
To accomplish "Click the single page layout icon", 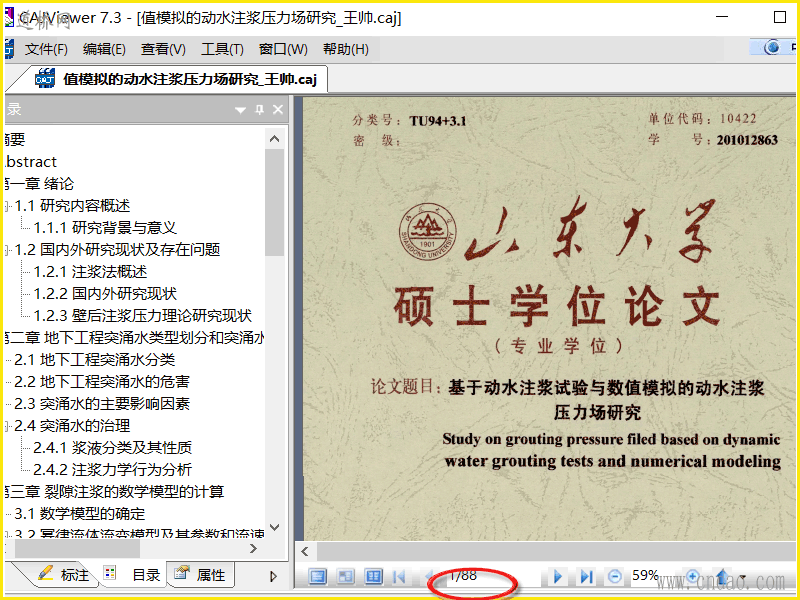I will pyautogui.click(x=318, y=577).
